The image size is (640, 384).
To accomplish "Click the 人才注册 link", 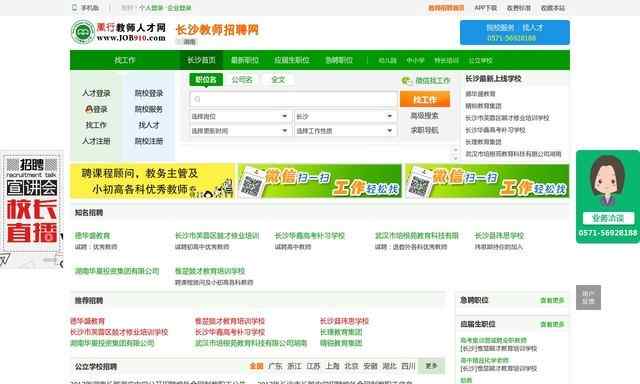I will (x=96, y=141).
